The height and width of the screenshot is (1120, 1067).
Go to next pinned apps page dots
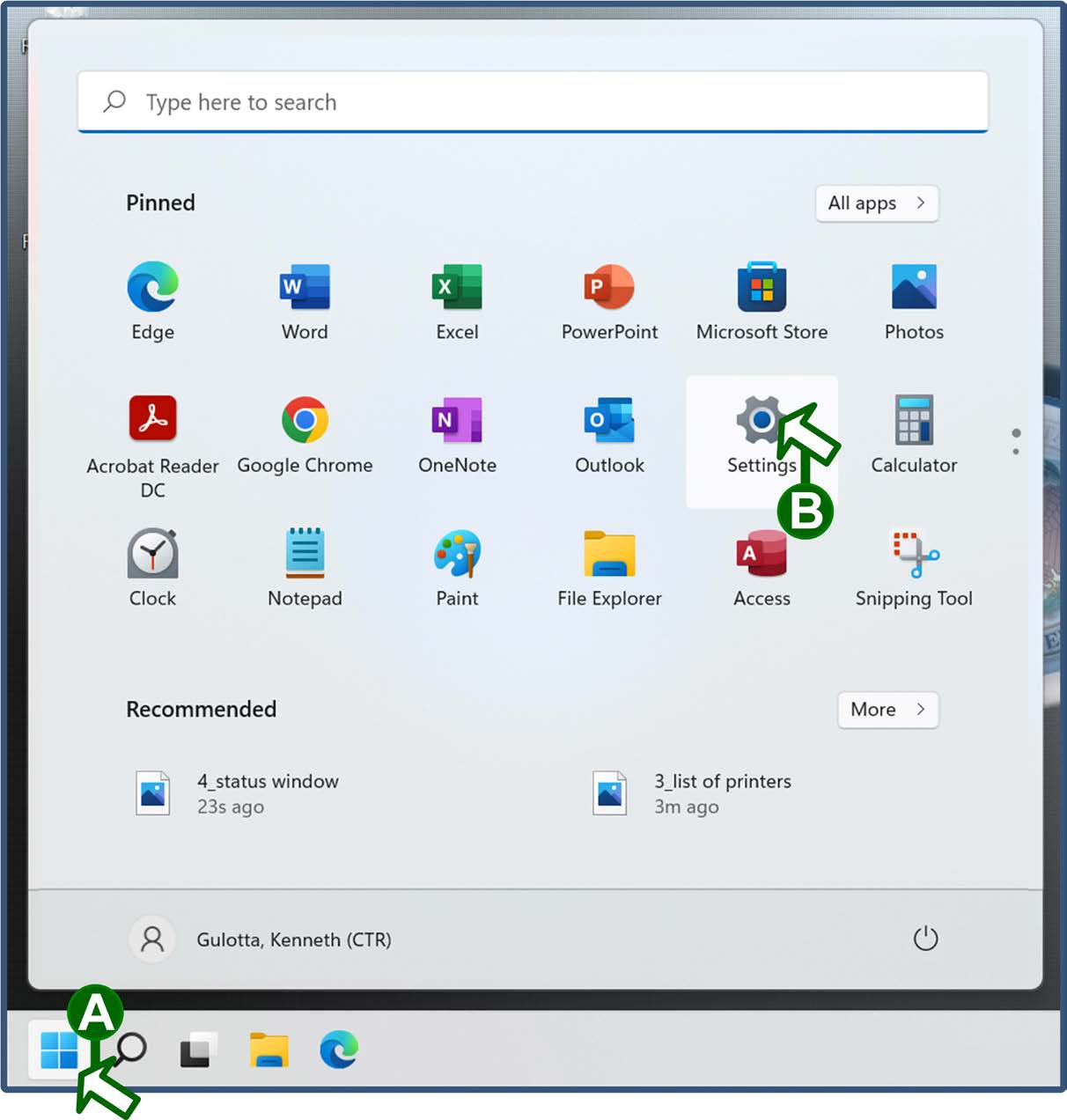tap(1016, 442)
